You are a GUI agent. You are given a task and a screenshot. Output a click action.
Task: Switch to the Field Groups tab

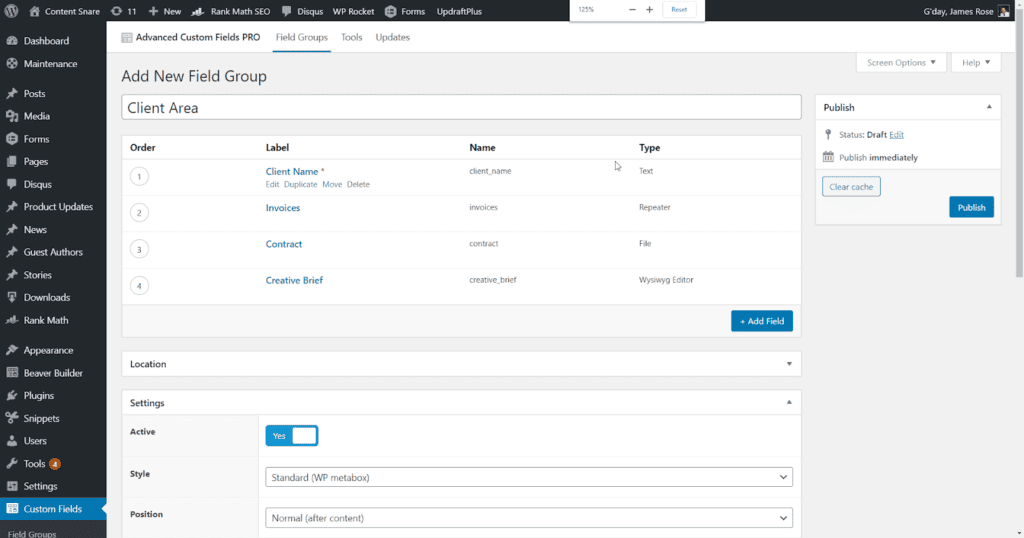point(302,37)
